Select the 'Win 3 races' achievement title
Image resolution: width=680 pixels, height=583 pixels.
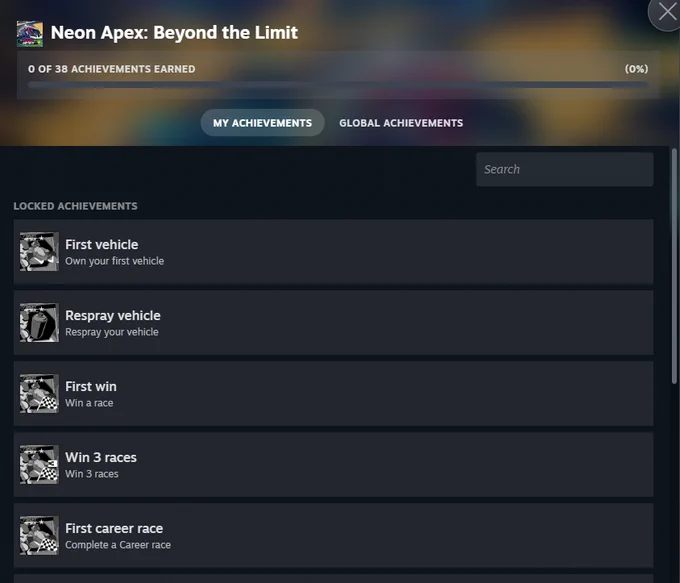coord(101,457)
